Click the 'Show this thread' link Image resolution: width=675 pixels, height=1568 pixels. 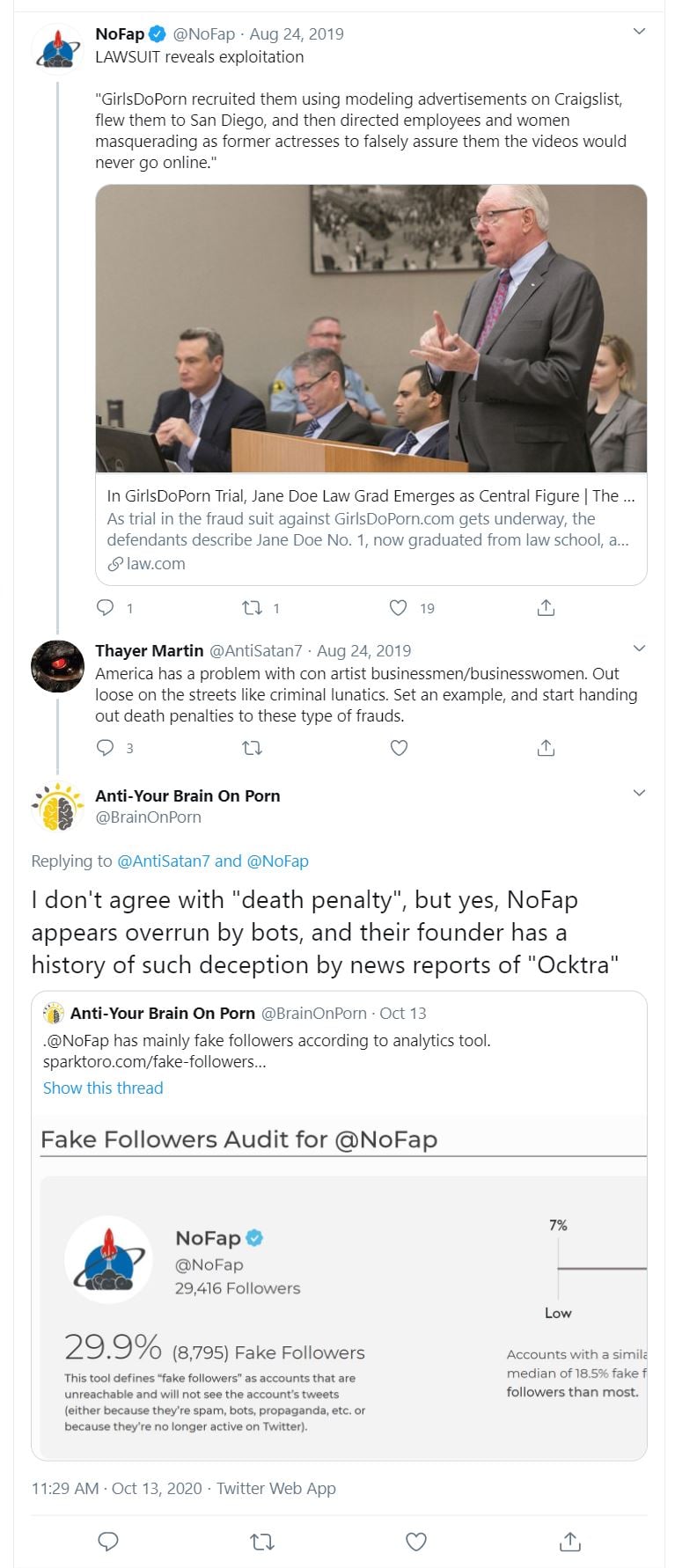[x=103, y=1088]
